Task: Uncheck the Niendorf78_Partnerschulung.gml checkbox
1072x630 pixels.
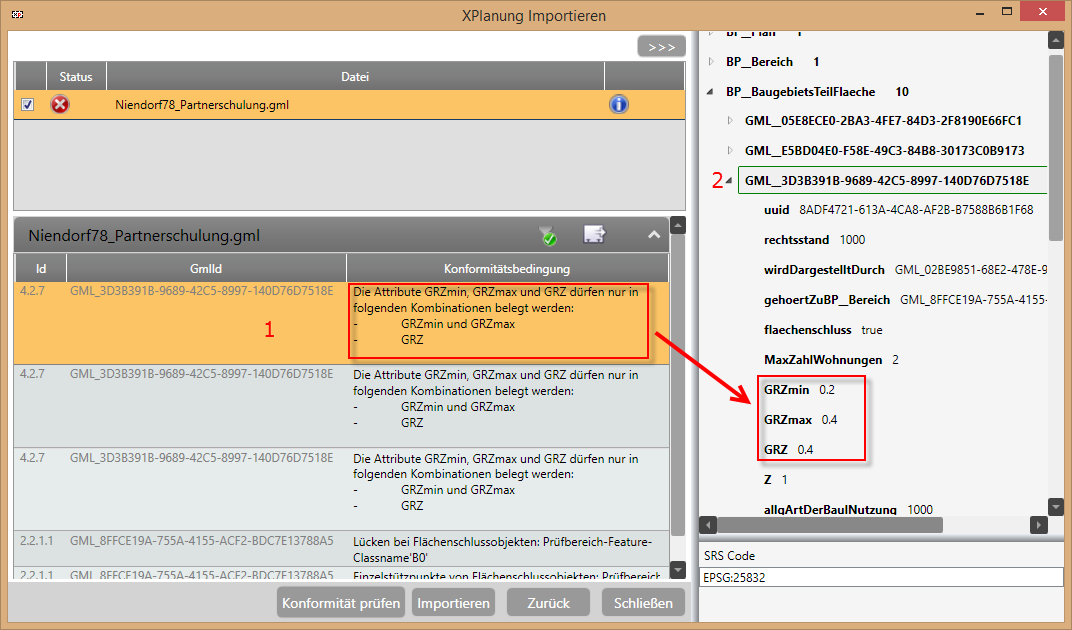Action: [x=28, y=105]
